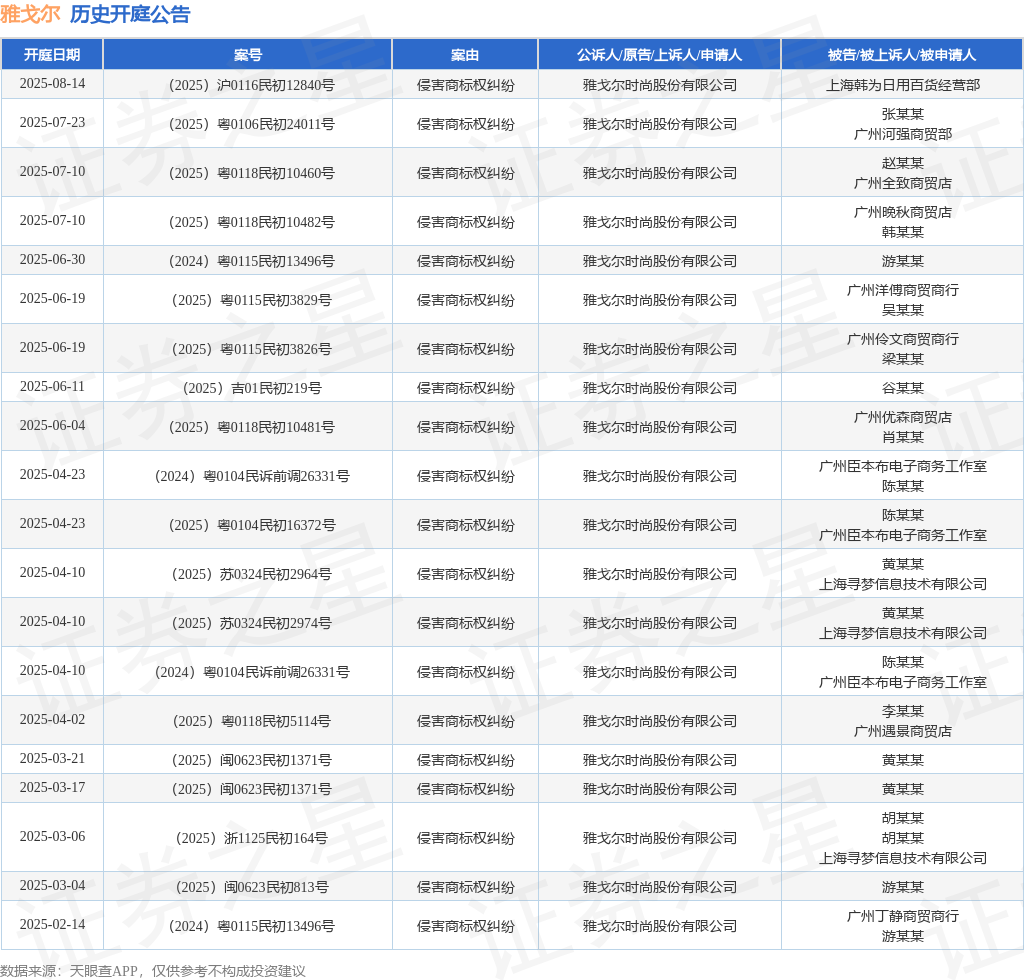Click the 案号 column header
The width and height of the screenshot is (1024, 980).
(x=248, y=55)
